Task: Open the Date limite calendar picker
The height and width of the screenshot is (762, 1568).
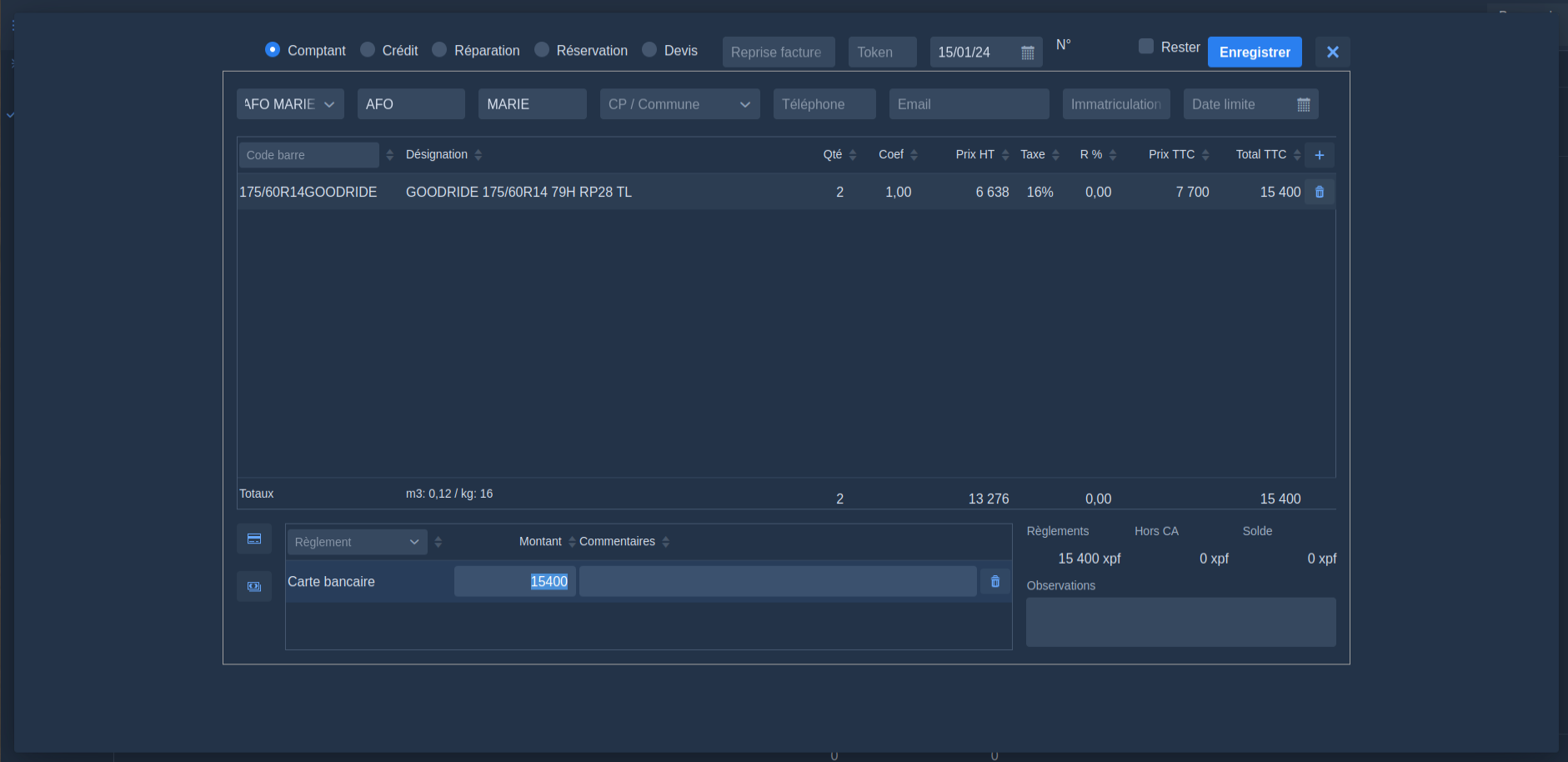Action: coord(1304,105)
